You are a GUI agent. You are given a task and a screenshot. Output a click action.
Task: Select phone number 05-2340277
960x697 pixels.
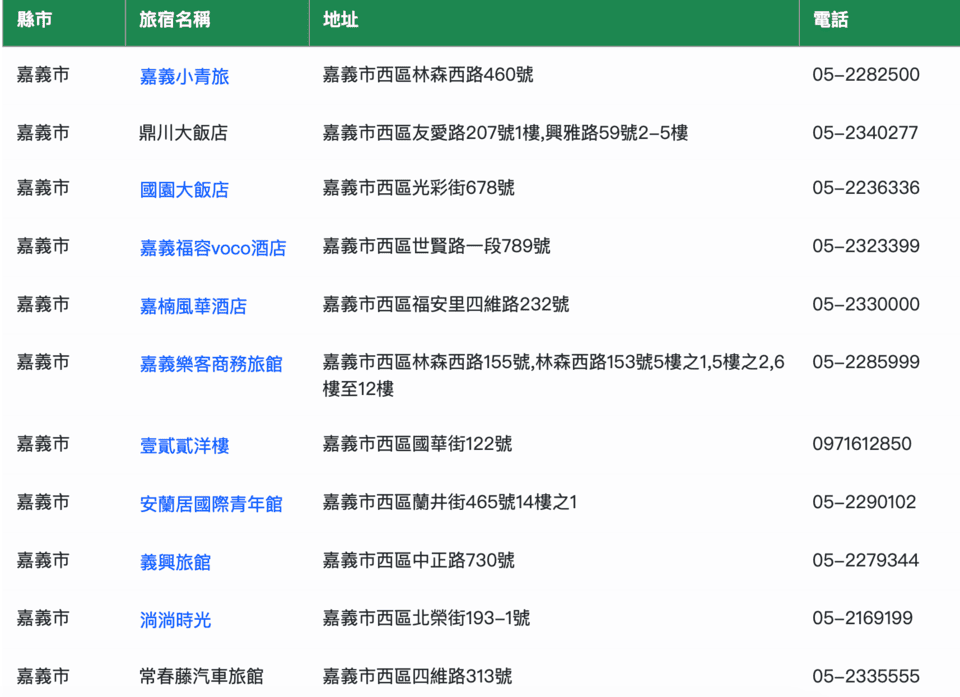pos(865,132)
